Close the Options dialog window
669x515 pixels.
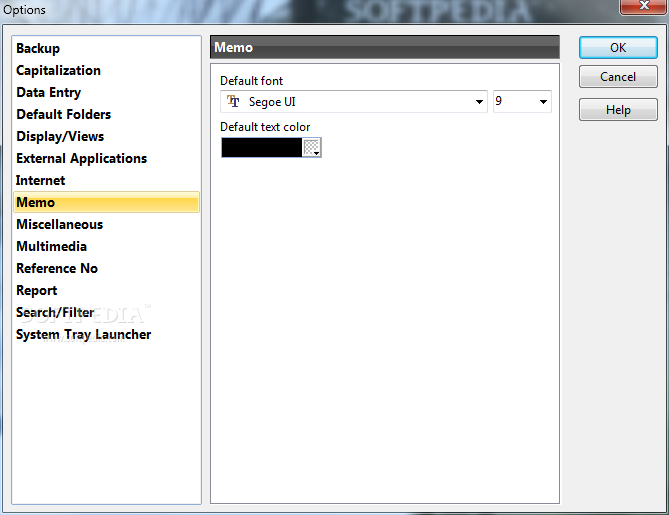[643, 6]
